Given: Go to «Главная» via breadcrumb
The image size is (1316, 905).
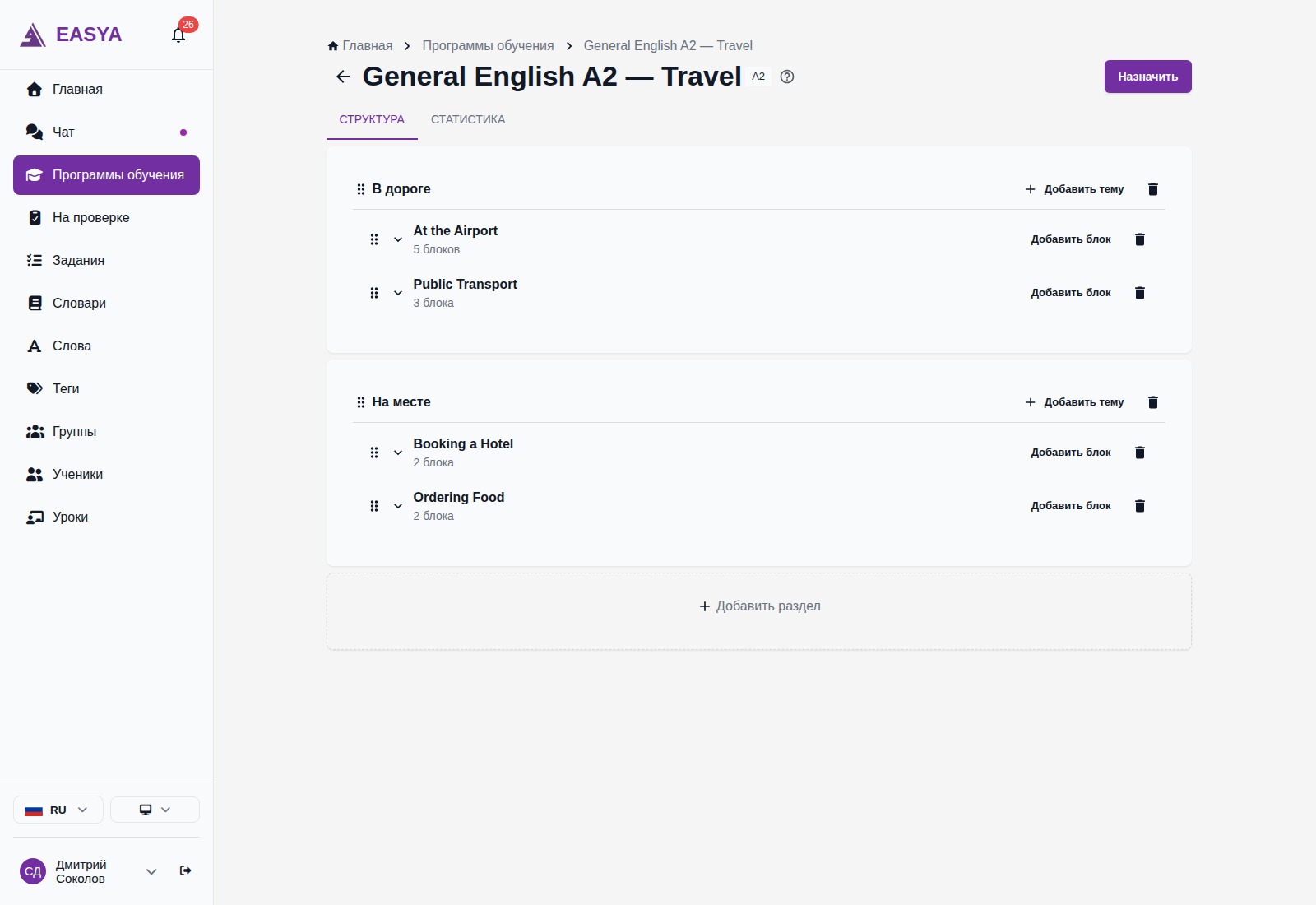Looking at the screenshot, I should (x=360, y=46).
